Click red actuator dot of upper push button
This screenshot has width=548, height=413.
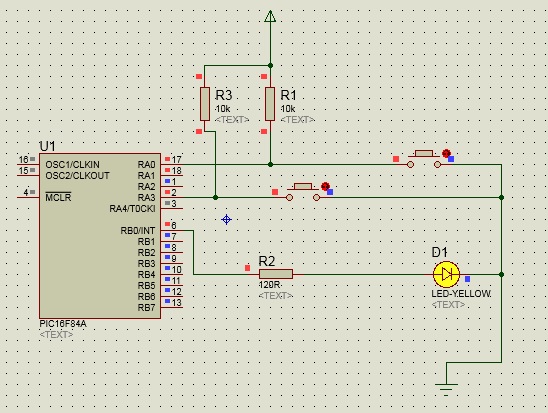click(x=446, y=153)
